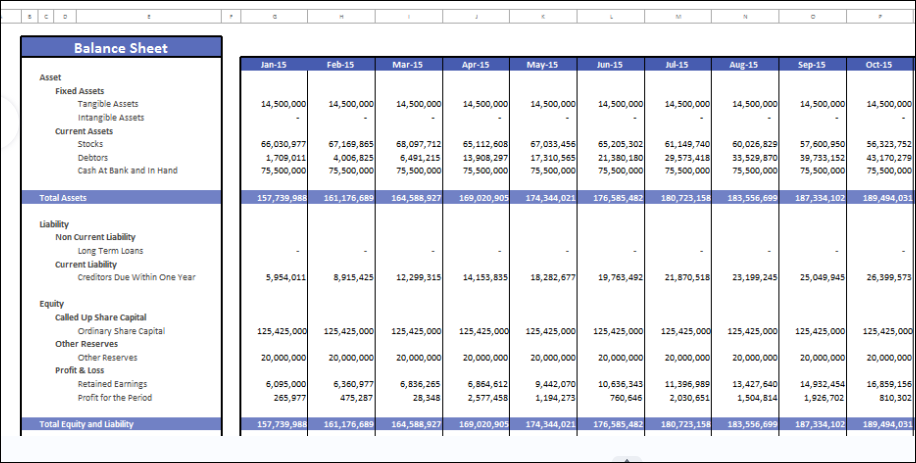Select the Jun-15 Debtors value 21,380,180
The height and width of the screenshot is (463, 916).
[621, 157]
